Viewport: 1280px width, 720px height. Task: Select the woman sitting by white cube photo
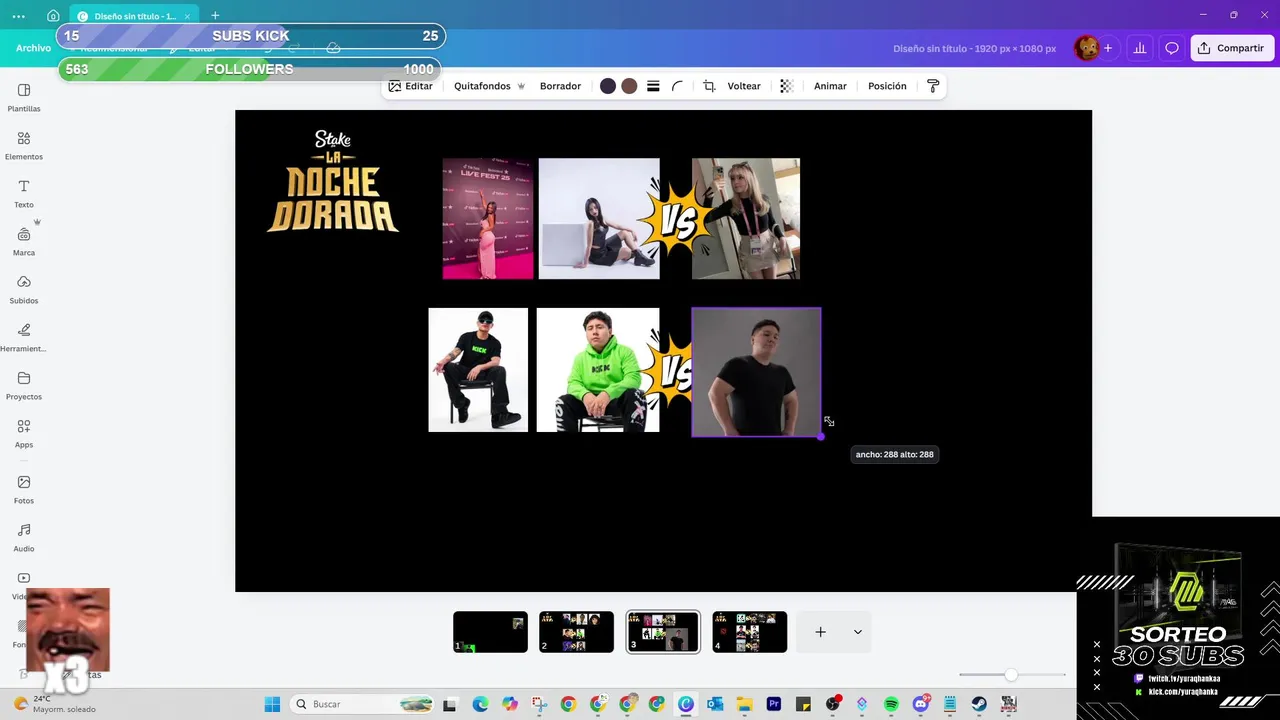tap(599, 218)
